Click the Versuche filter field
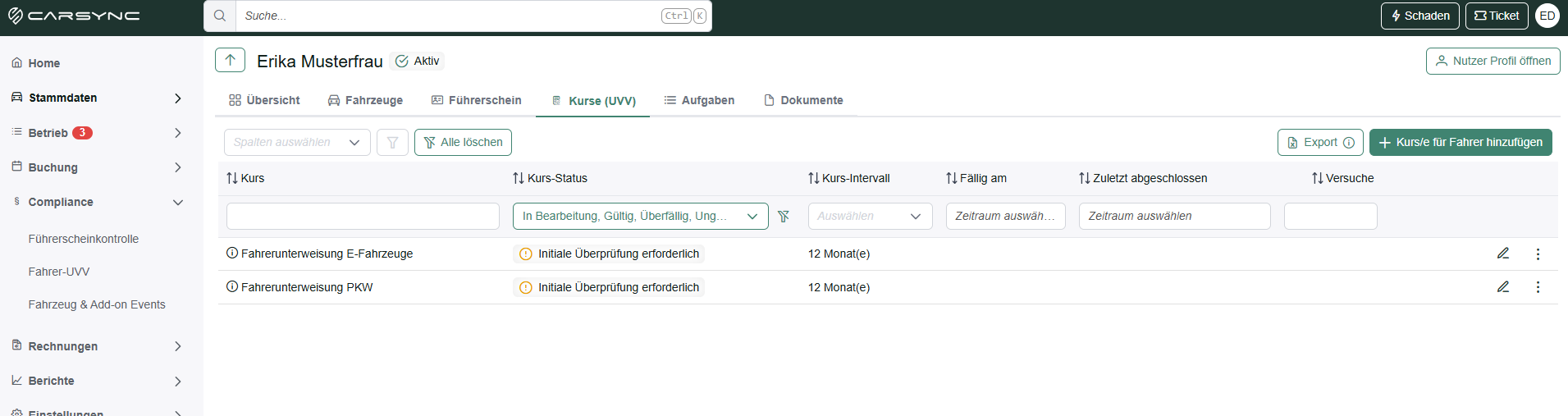Screen dimensions: 1568x416 [1330, 217]
